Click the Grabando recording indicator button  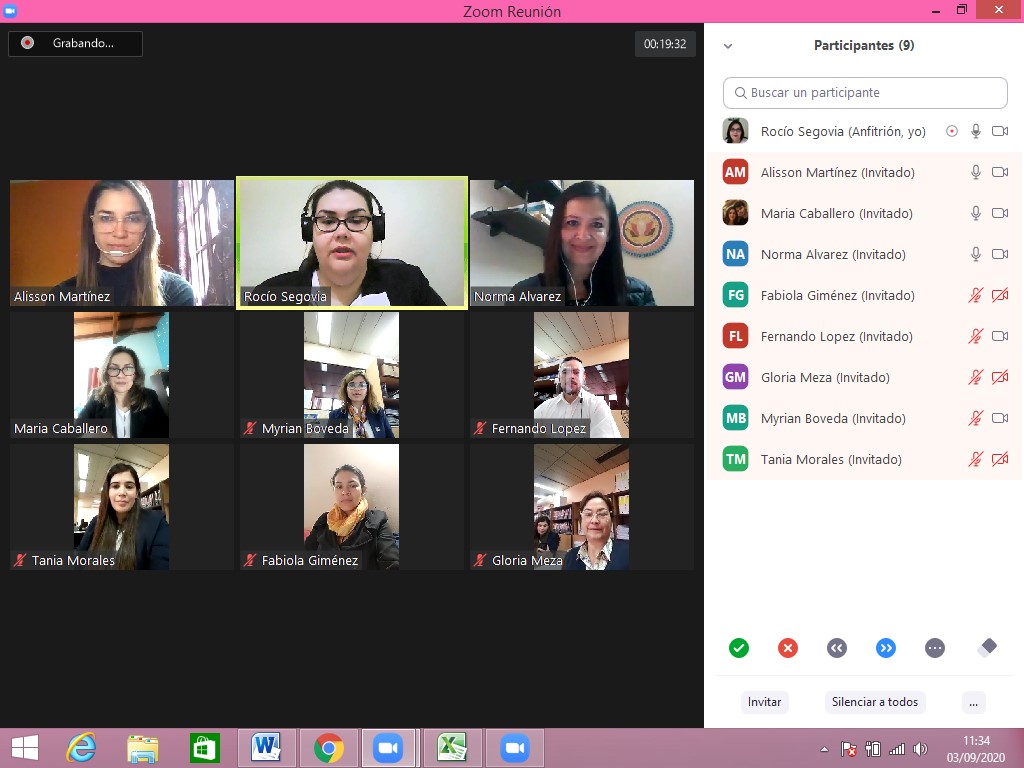click(75, 44)
